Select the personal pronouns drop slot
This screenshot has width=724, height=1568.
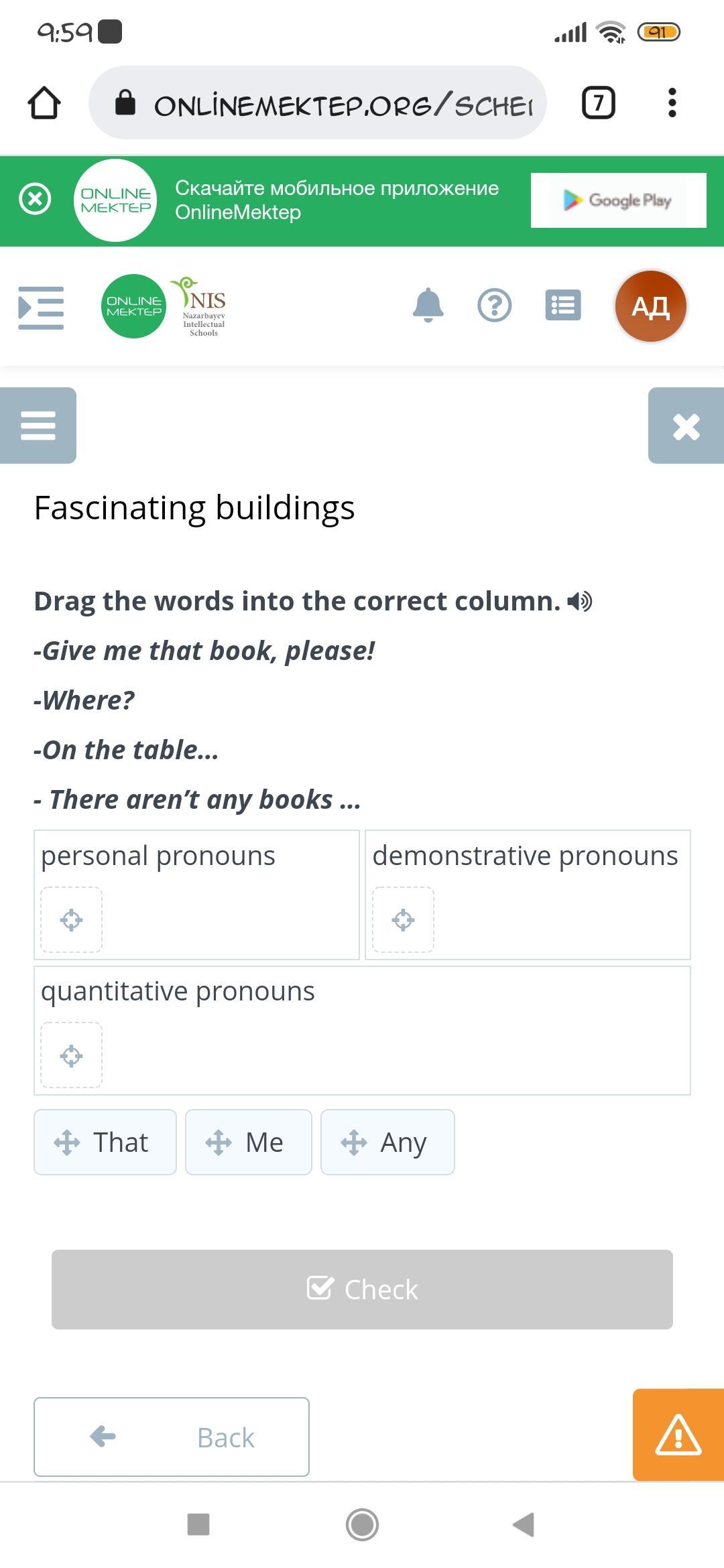(72, 920)
